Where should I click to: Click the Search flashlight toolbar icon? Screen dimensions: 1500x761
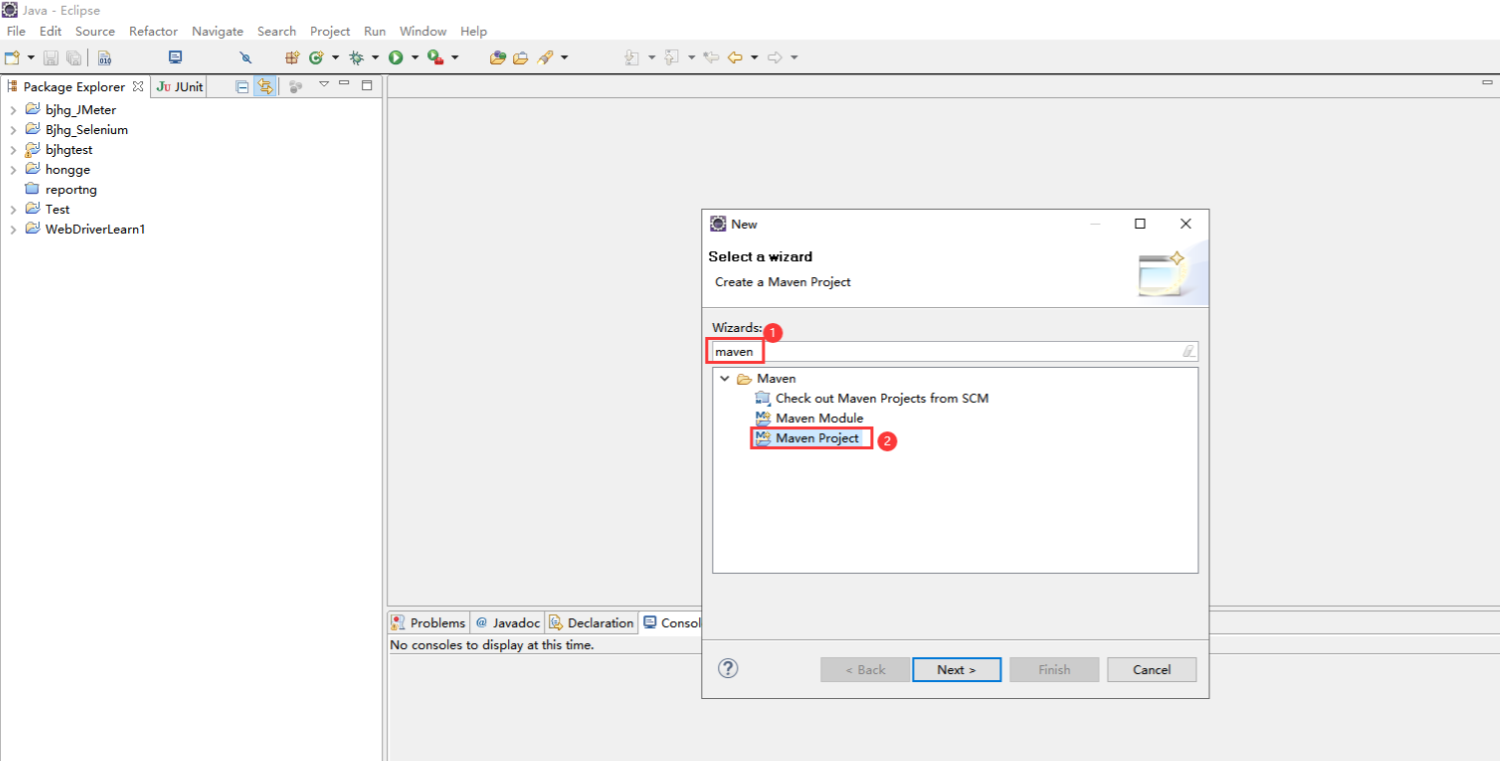(545, 57)
